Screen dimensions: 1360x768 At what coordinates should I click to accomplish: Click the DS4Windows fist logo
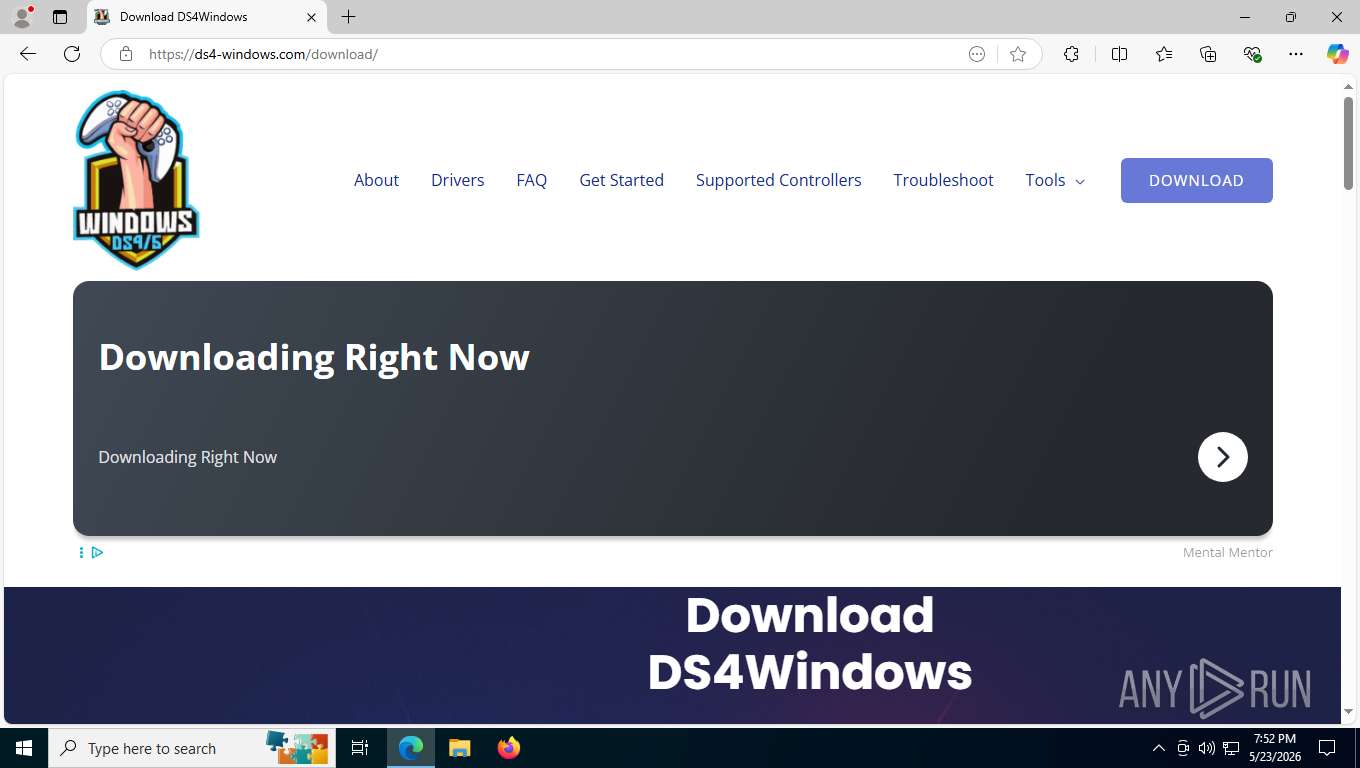pos(136,180)
